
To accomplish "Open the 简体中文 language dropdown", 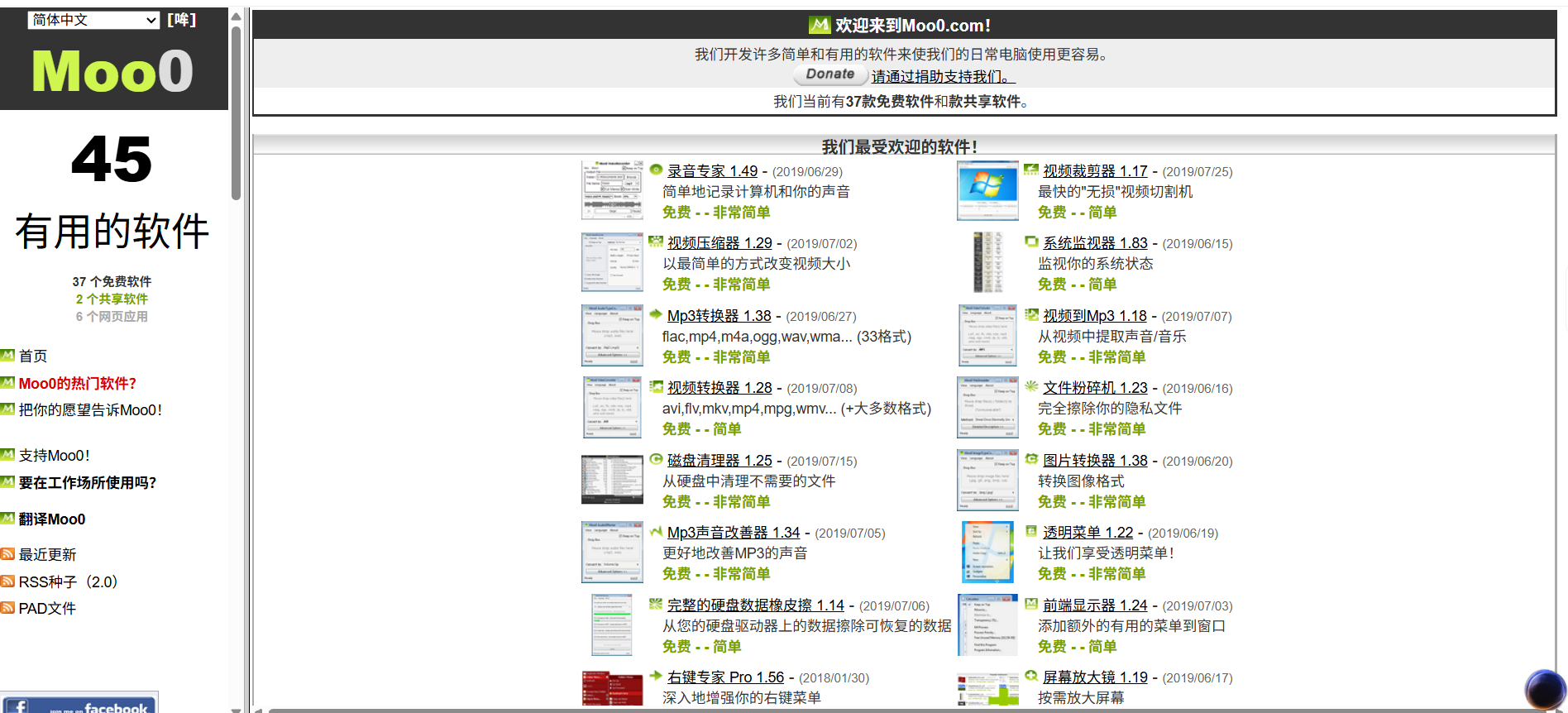I will tap(93, 20).
